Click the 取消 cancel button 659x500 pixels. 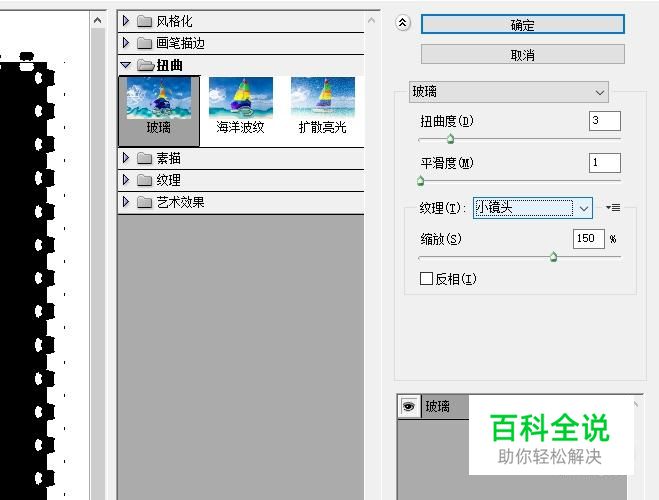tap(522, 55)
